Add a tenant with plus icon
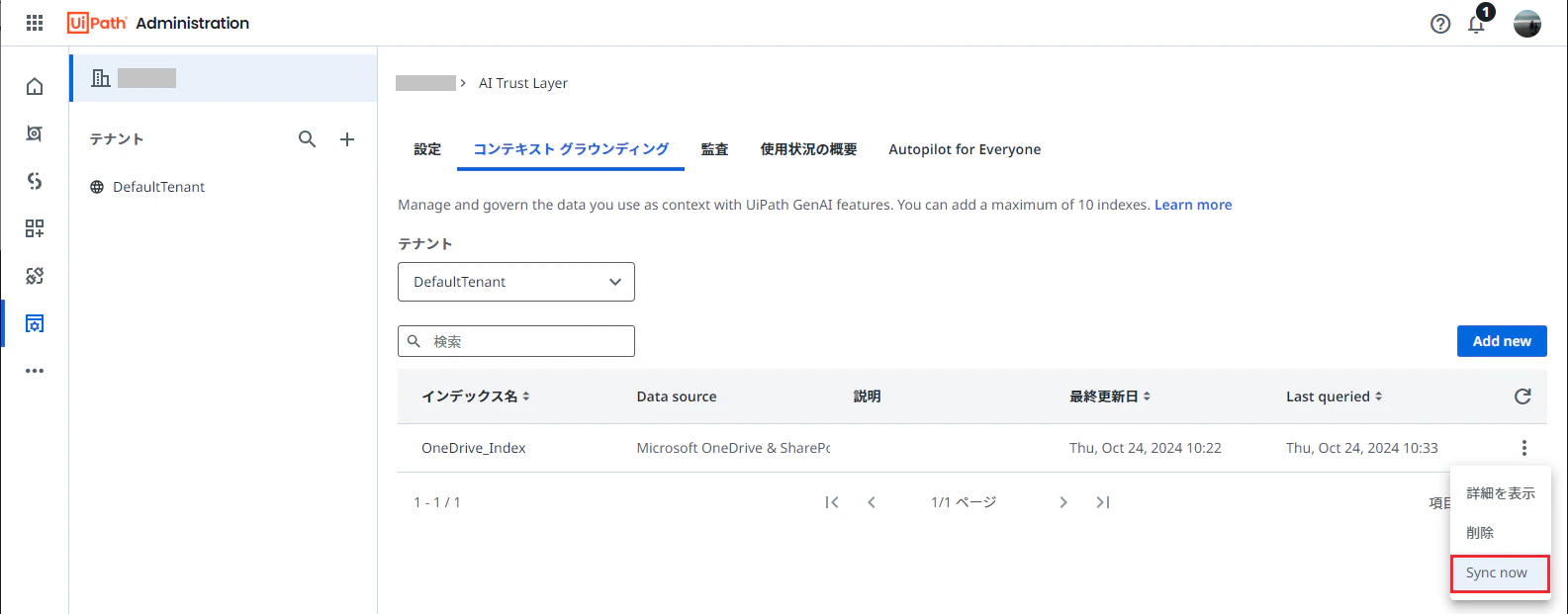 [347, 139]
